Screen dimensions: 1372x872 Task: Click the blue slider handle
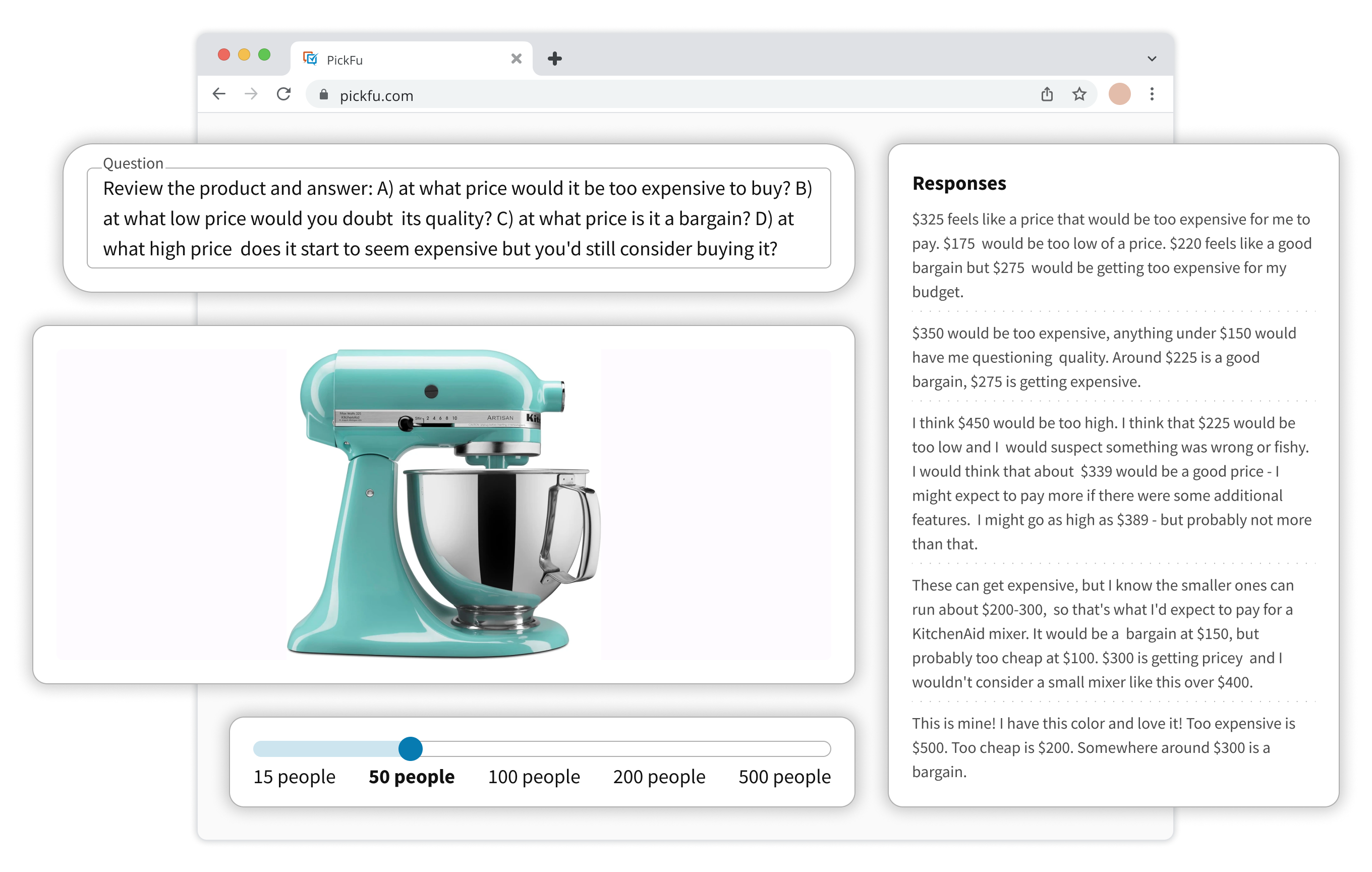coord(410,748)
